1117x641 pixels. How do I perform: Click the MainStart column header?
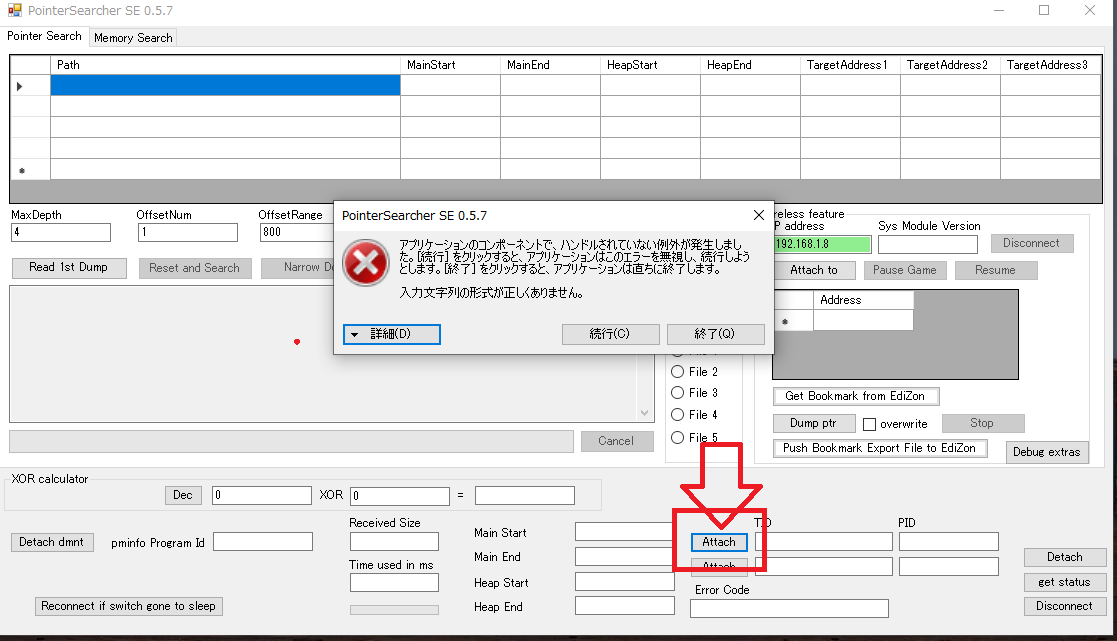450,65
